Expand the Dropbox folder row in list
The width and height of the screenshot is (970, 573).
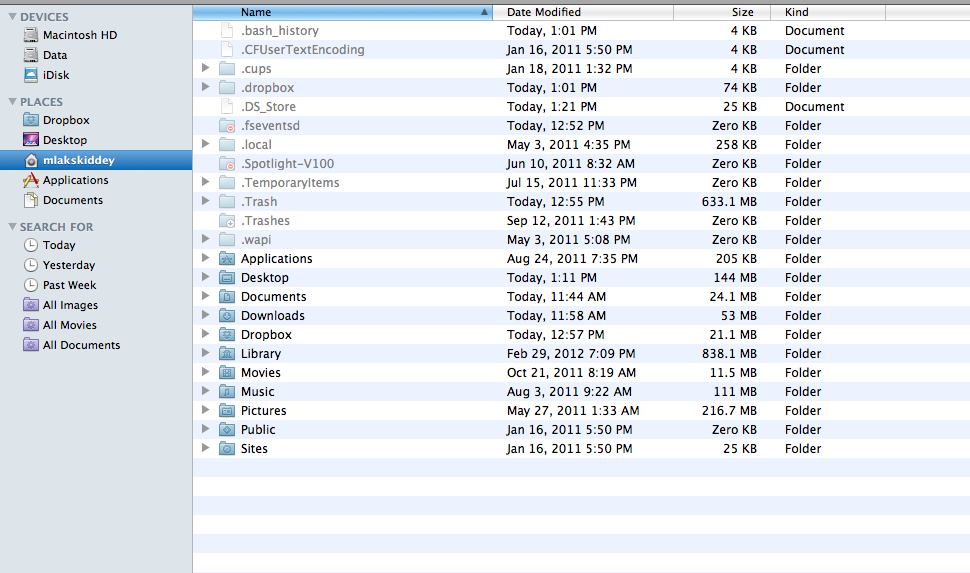click(x=205, y=334)
